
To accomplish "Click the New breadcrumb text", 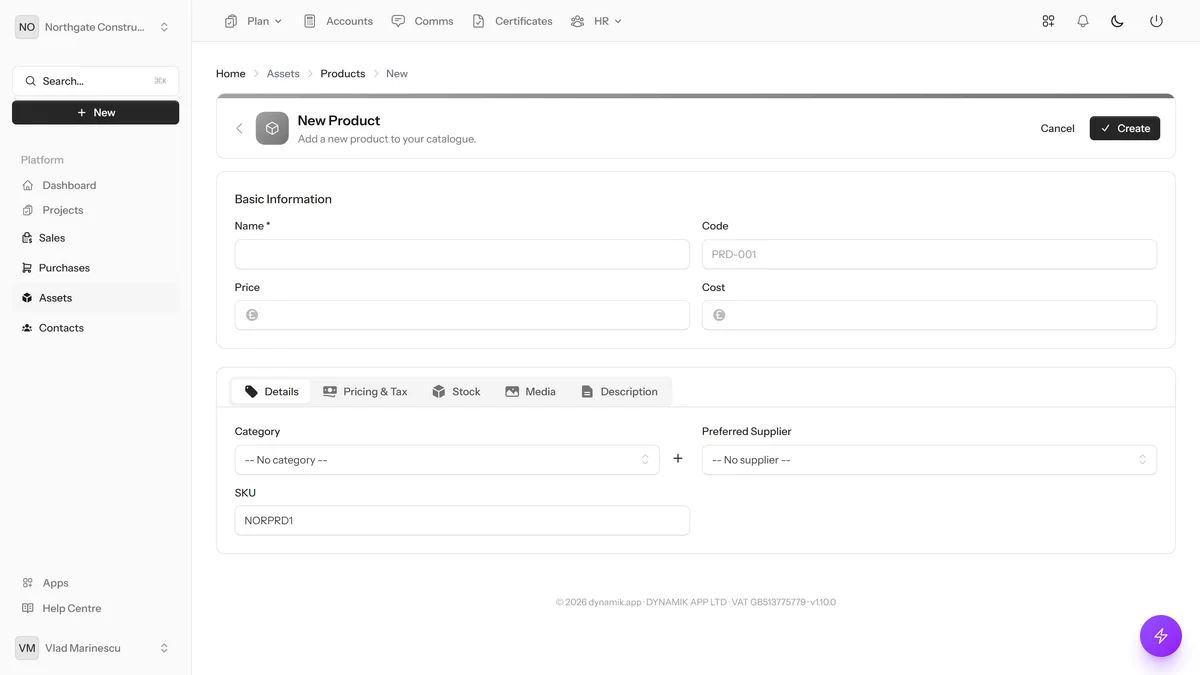I will click(x=397, y=74).
